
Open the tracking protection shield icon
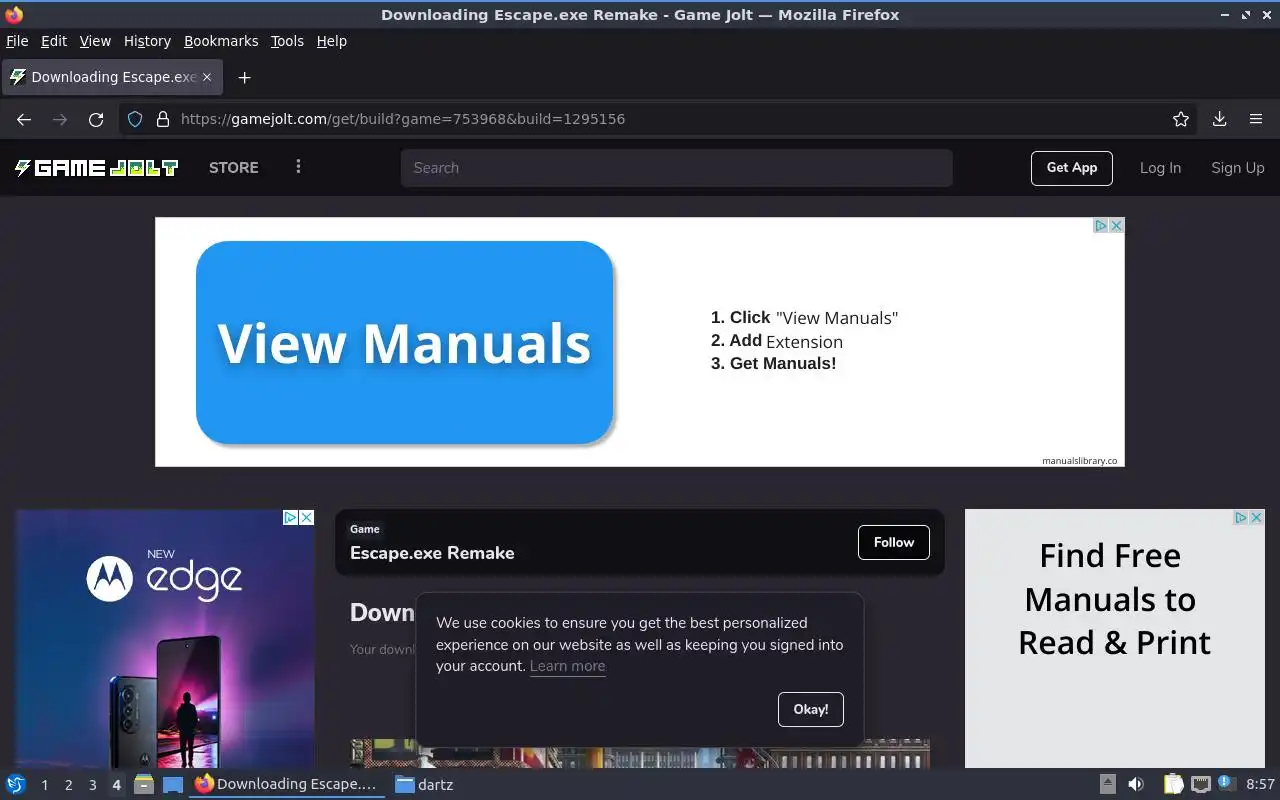[135, 119]
